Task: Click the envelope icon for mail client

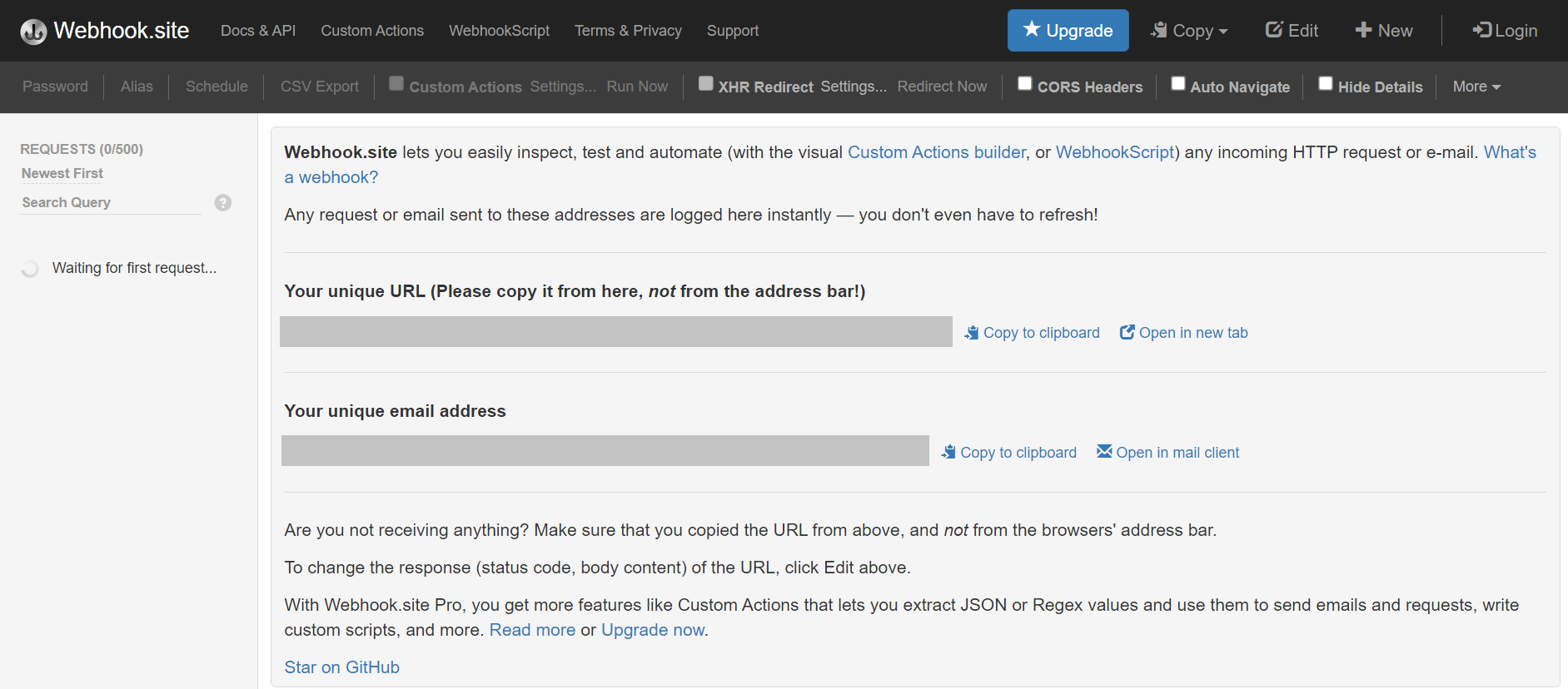Action: (1104, 451)
